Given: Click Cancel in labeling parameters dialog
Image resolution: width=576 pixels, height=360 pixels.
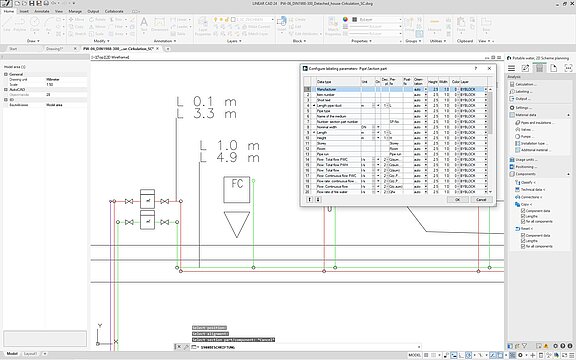Looking at the screenshot, I should (481, 199).
